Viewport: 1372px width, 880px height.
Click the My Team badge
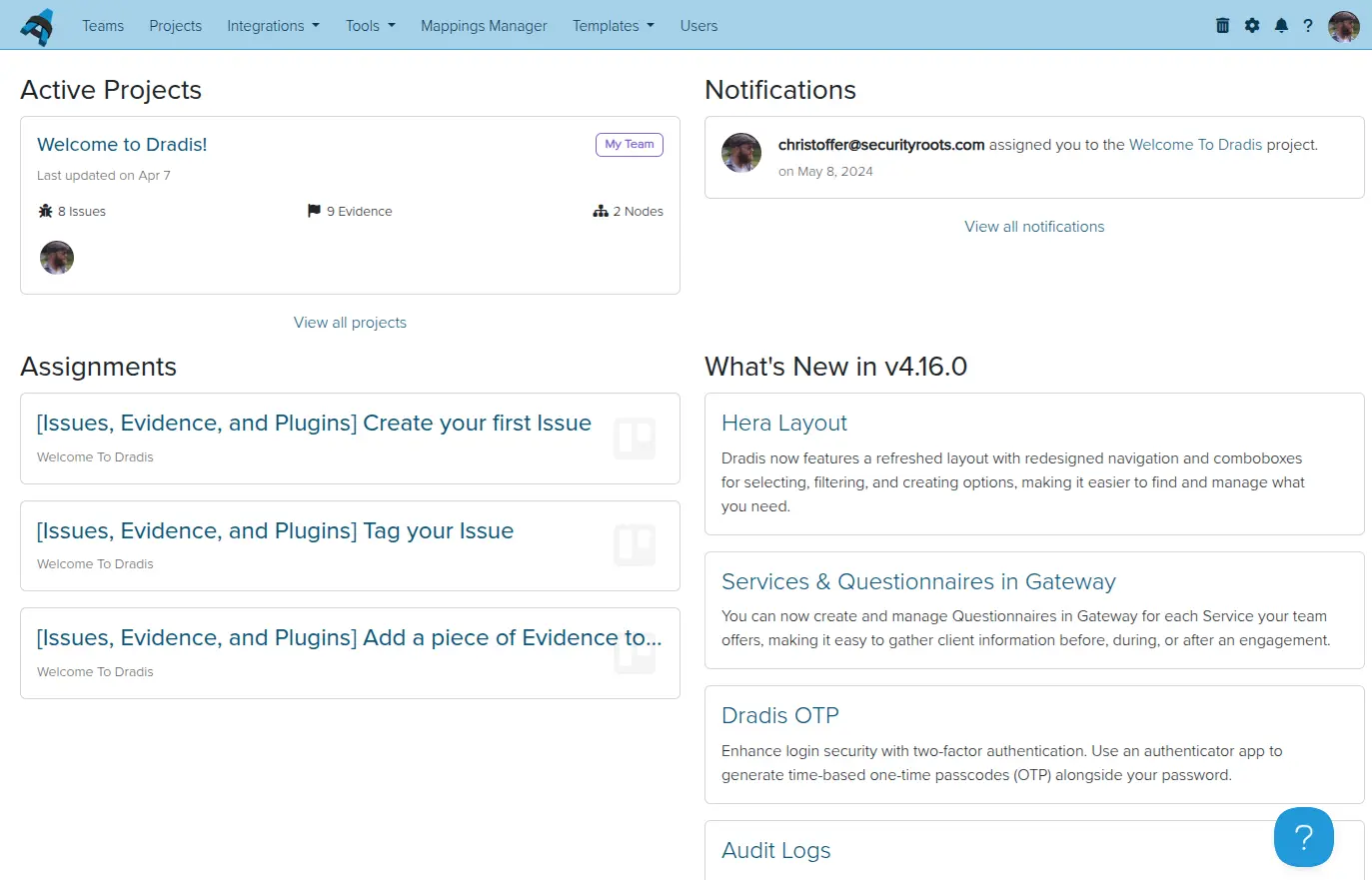point(630,144)
